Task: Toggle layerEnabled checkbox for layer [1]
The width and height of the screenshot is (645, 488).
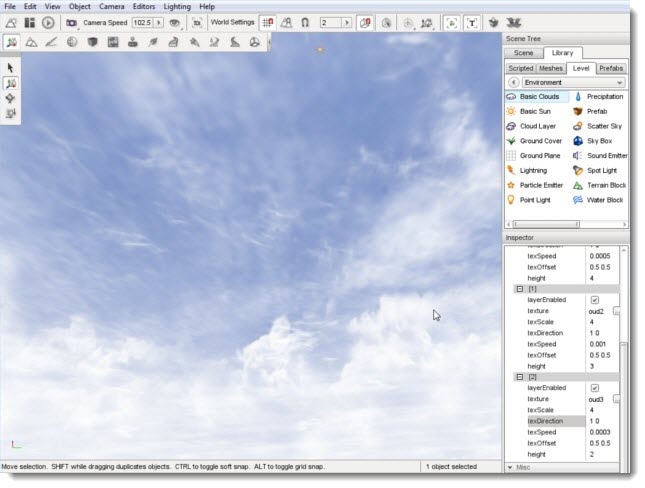Action: [x=595, y=300]
